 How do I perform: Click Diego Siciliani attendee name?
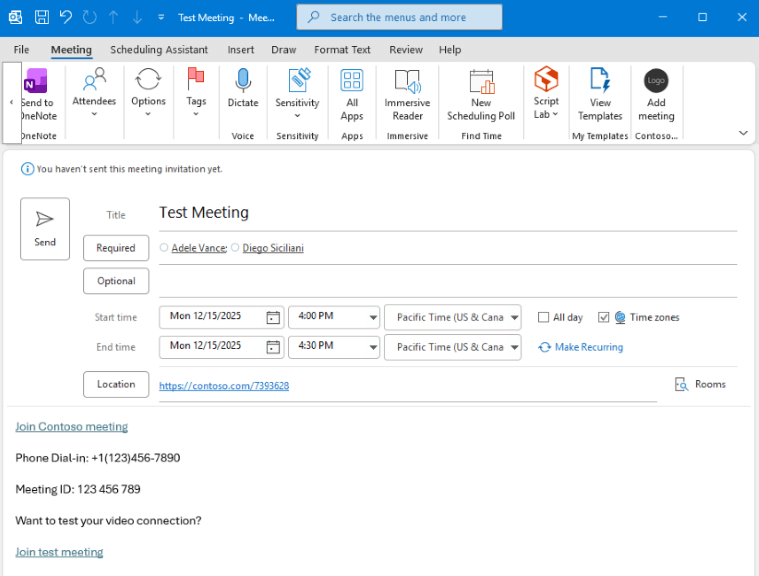(273, 248)
